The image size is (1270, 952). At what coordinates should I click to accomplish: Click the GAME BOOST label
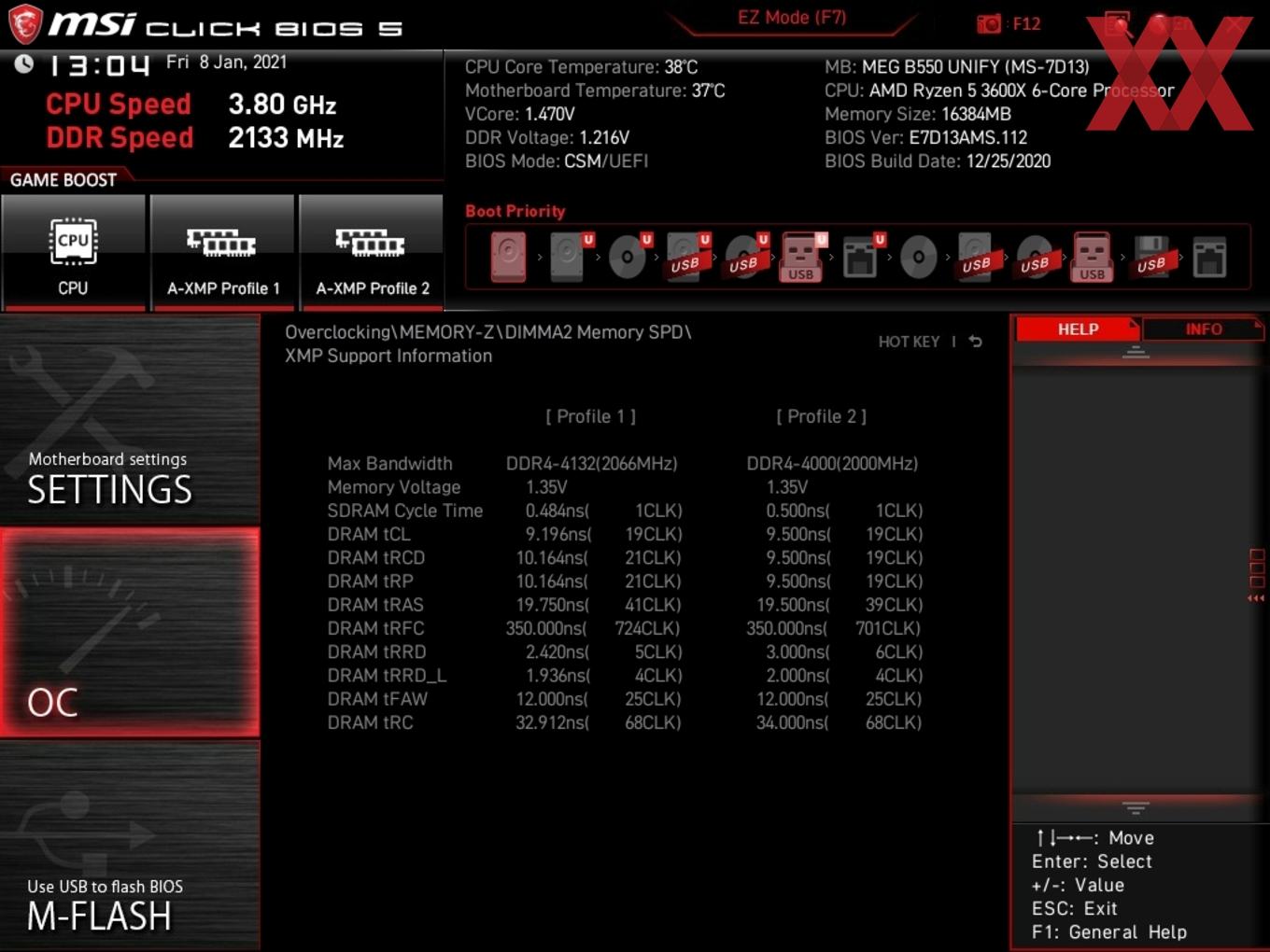pyautogui.click(x=63, y=180)
